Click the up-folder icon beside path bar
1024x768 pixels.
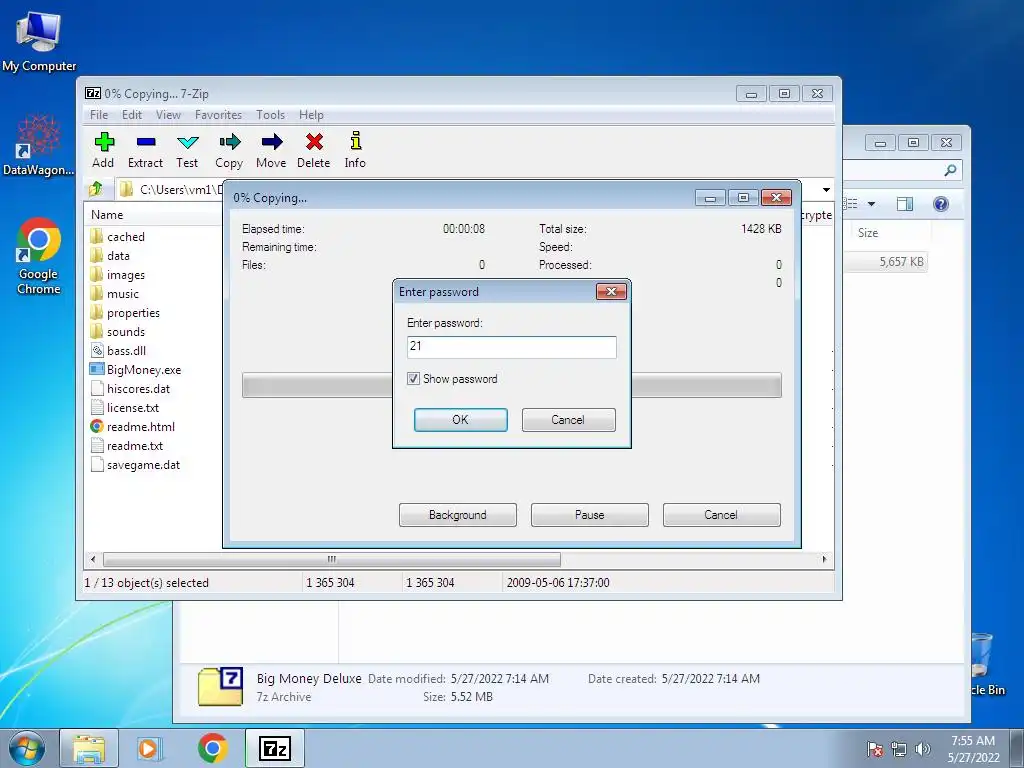[96, 189]
